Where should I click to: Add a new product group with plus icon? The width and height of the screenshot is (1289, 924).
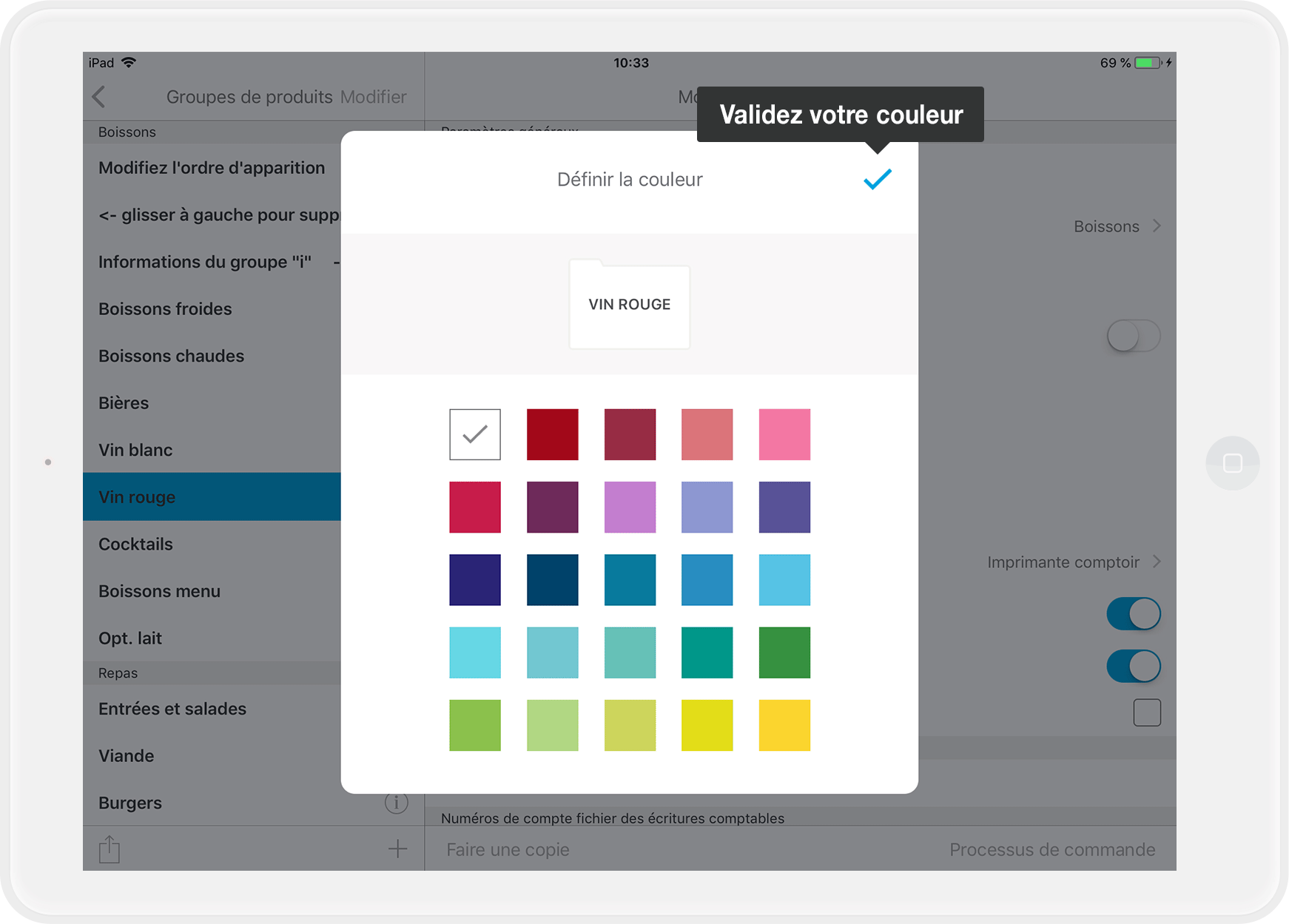397,849
